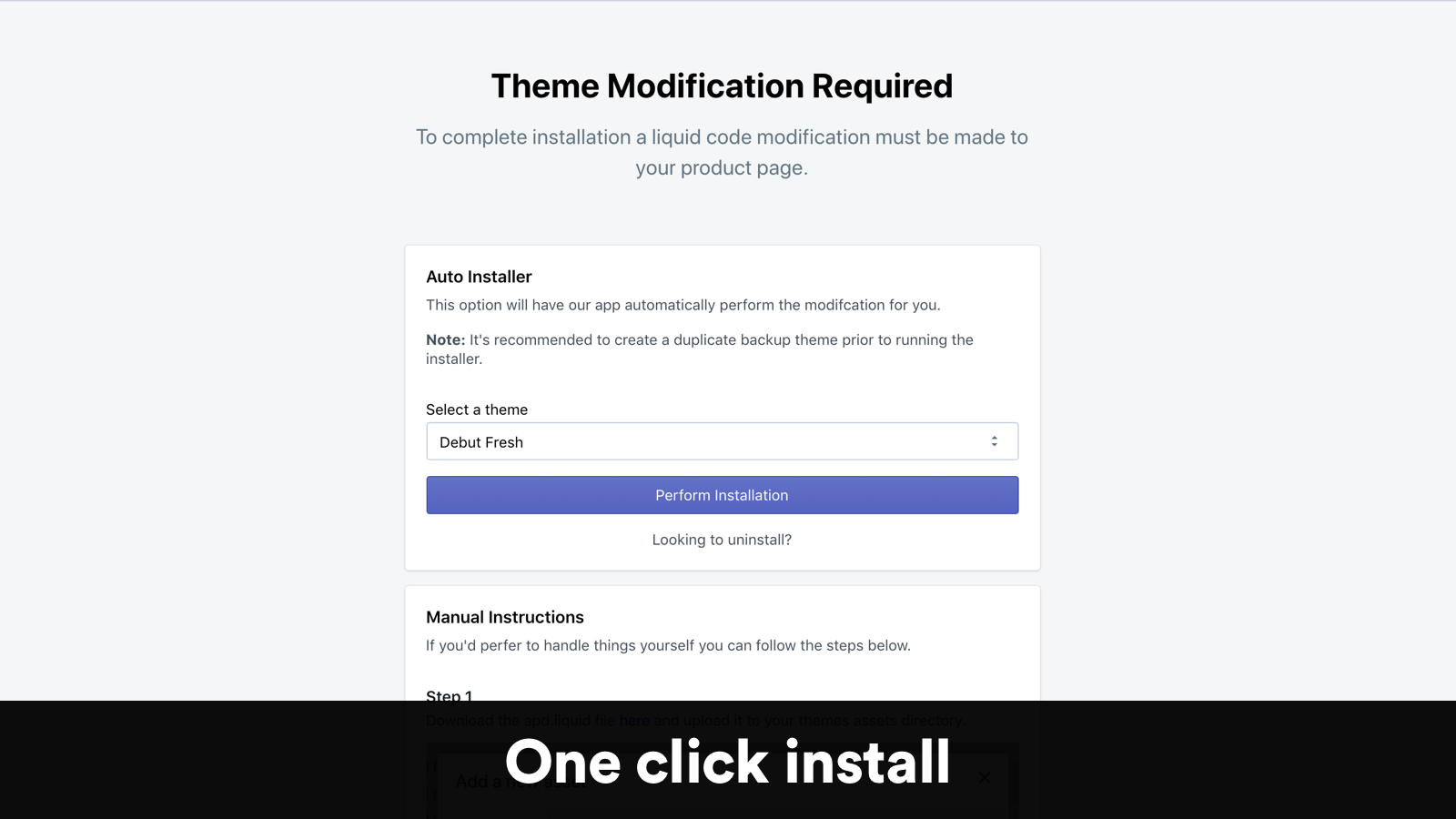Click the Auto Installer section title
Viewport: 1456px width, 819px height.
[479, 277]
